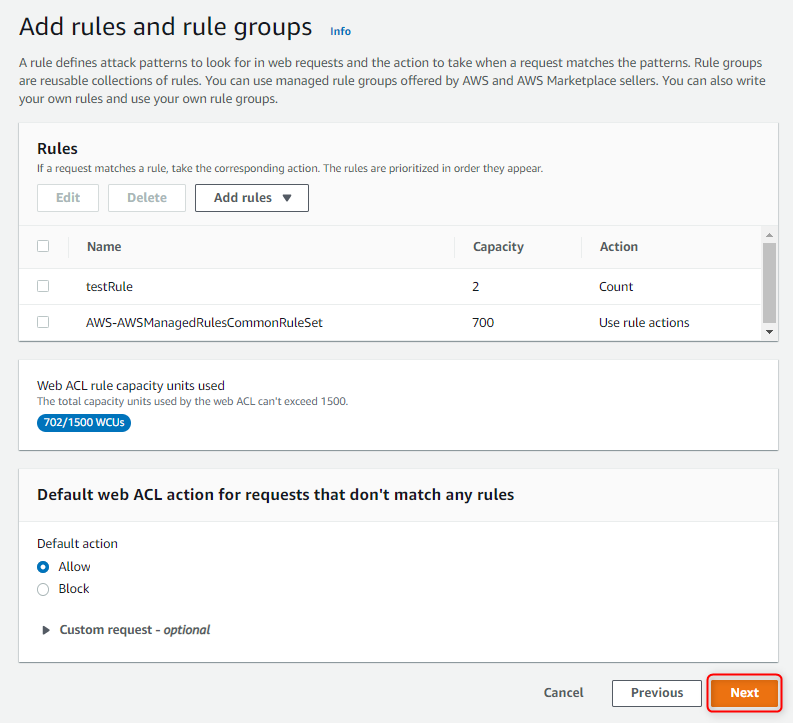Open the Add rules dropdown
The width and height of the screenshot is (793, 723).
252,198
